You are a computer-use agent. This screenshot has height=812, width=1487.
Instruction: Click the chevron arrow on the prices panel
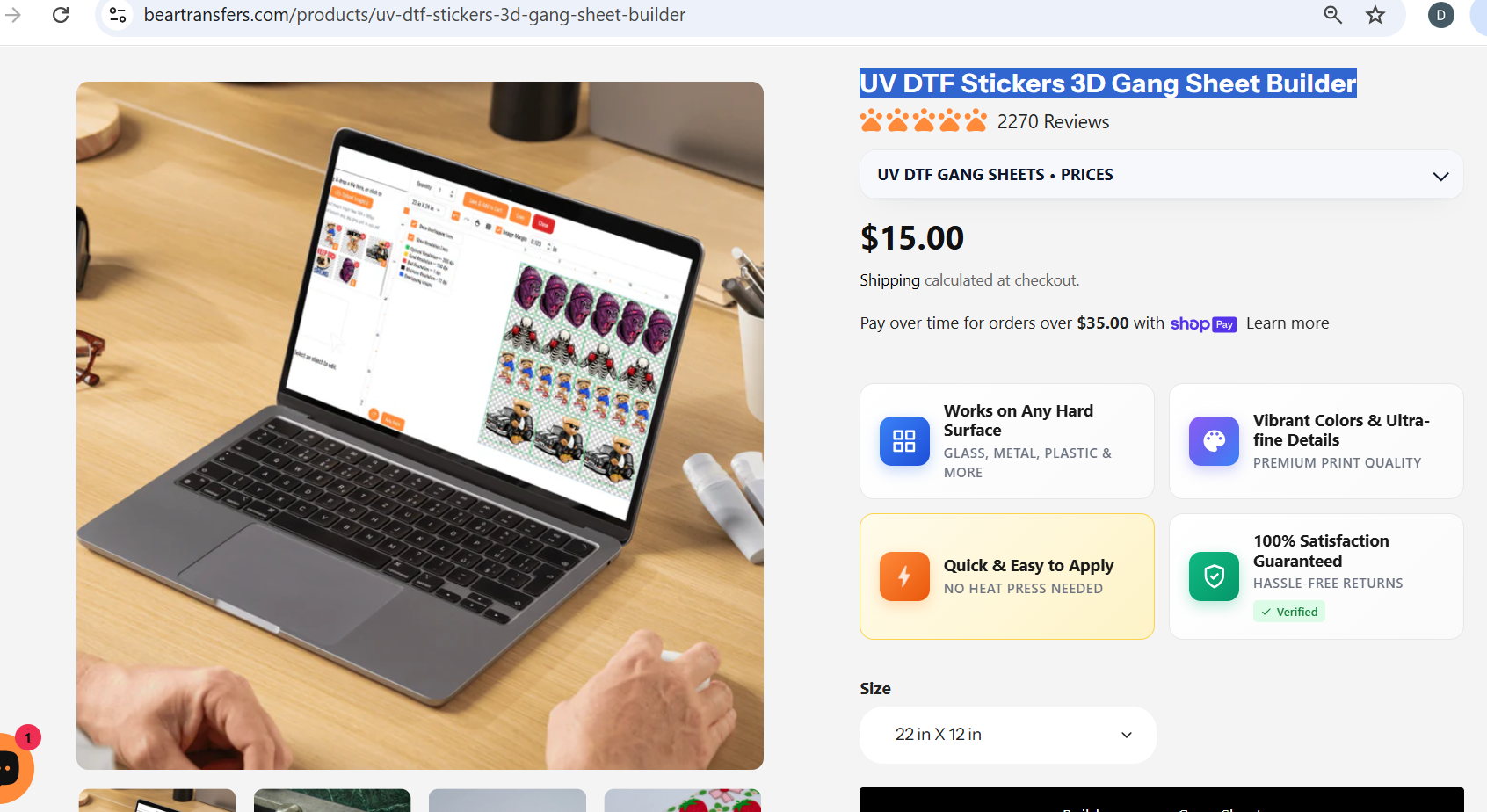(x=1440, y=176)
